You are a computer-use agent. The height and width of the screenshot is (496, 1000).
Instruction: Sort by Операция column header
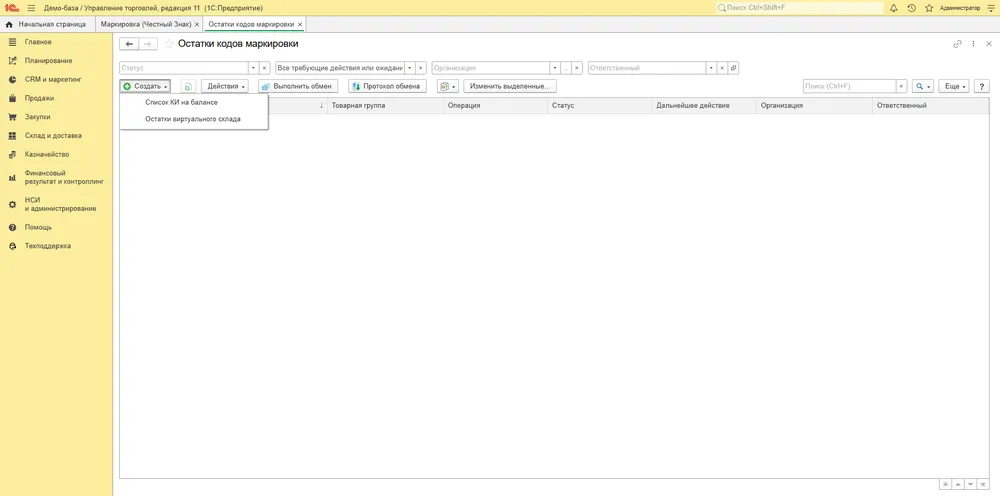(x=496, y=106)
